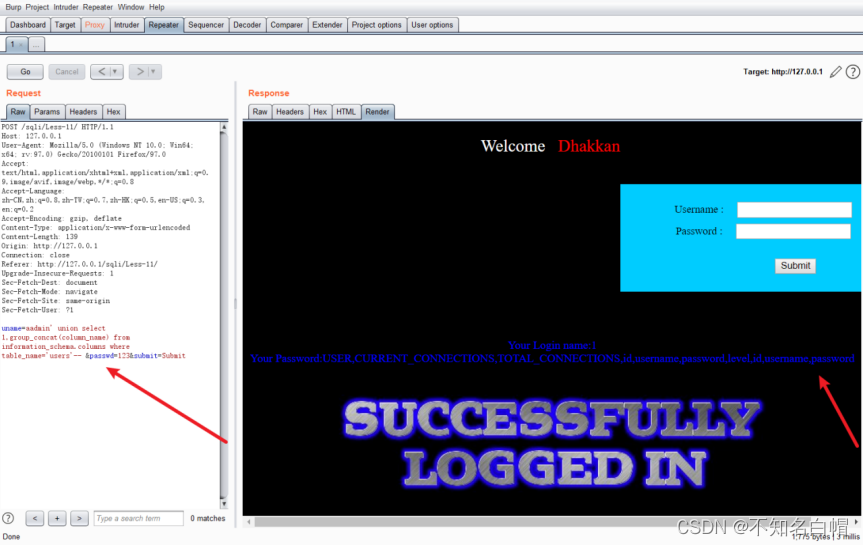The width and height of the screenshot is (863, 546).
Task: Switch to the Target tab
Action: (x=65, y=25)
